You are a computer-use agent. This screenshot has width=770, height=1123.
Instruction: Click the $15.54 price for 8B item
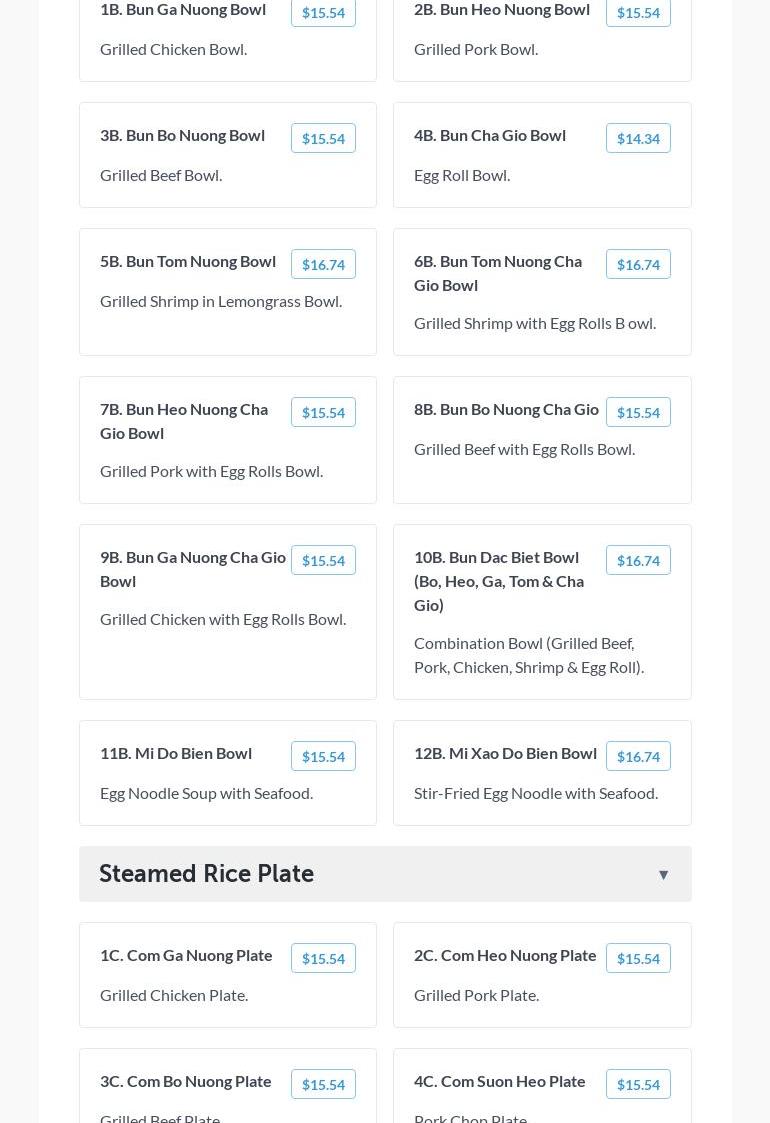pyautogui.click(x=638, y=412)
